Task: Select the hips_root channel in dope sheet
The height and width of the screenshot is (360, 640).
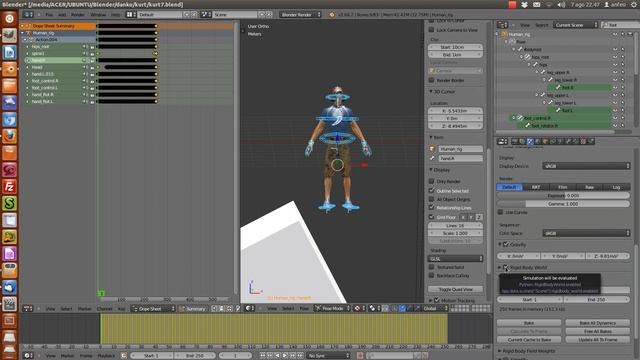Action: (40, 47)
